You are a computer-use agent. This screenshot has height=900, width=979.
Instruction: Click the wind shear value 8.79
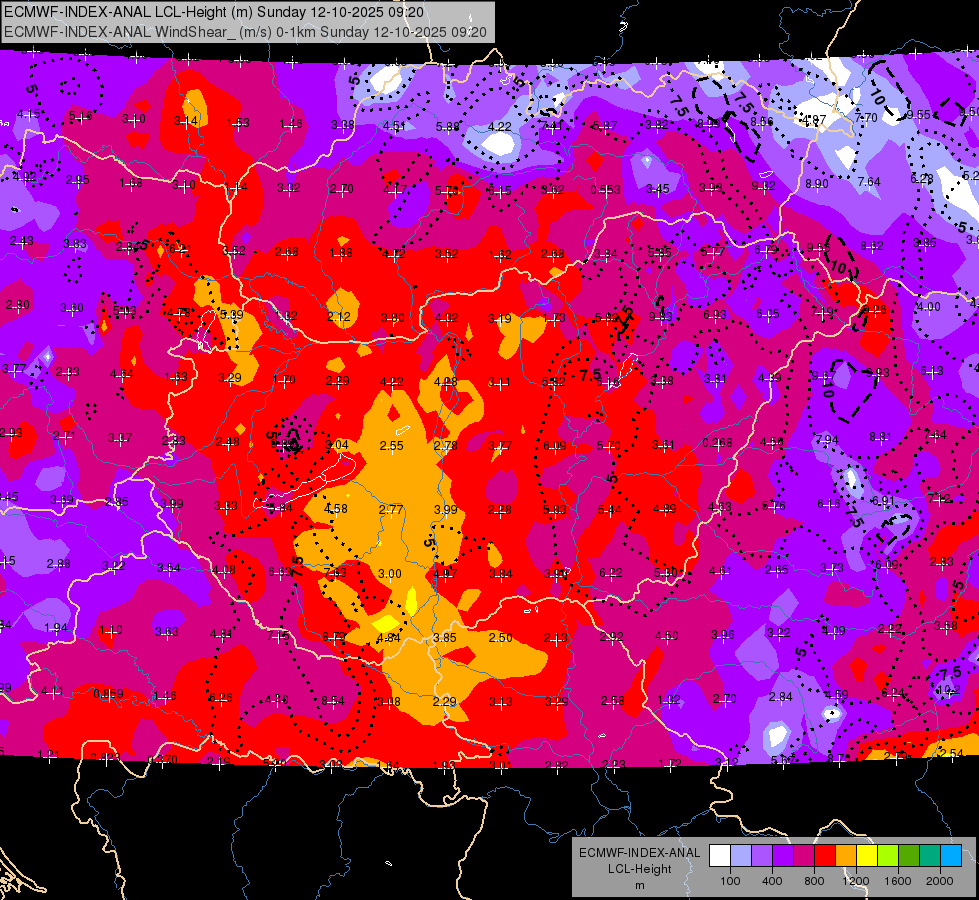tap(334, 637)
